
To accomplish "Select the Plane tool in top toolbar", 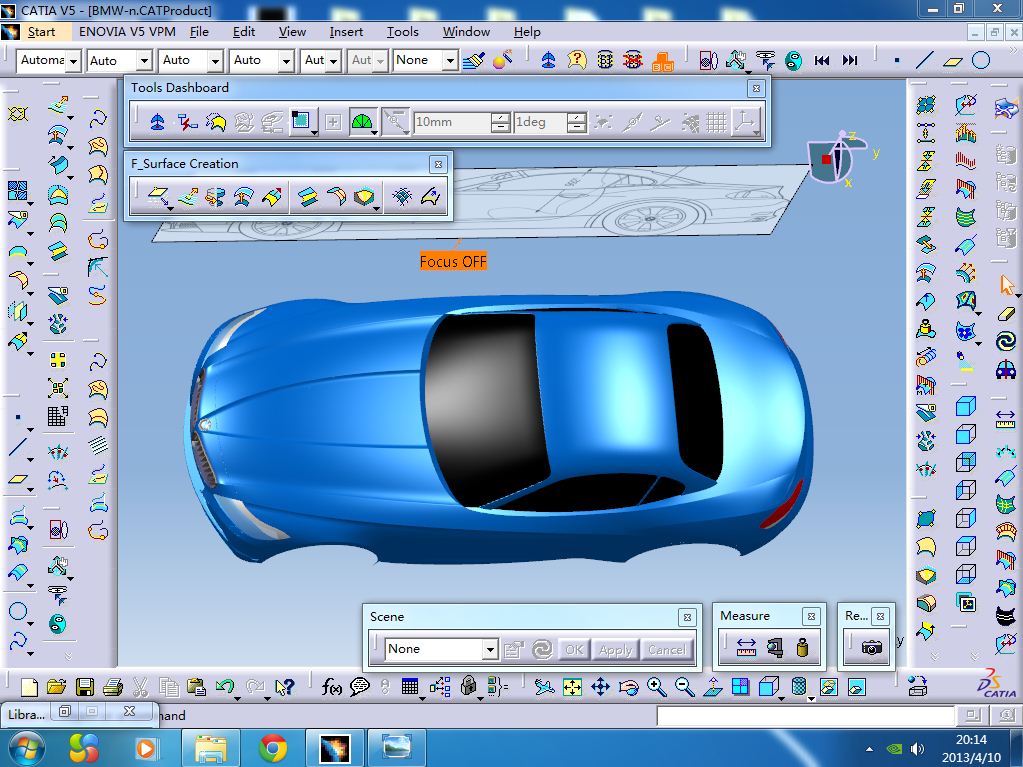I will (x=953, y=61).
